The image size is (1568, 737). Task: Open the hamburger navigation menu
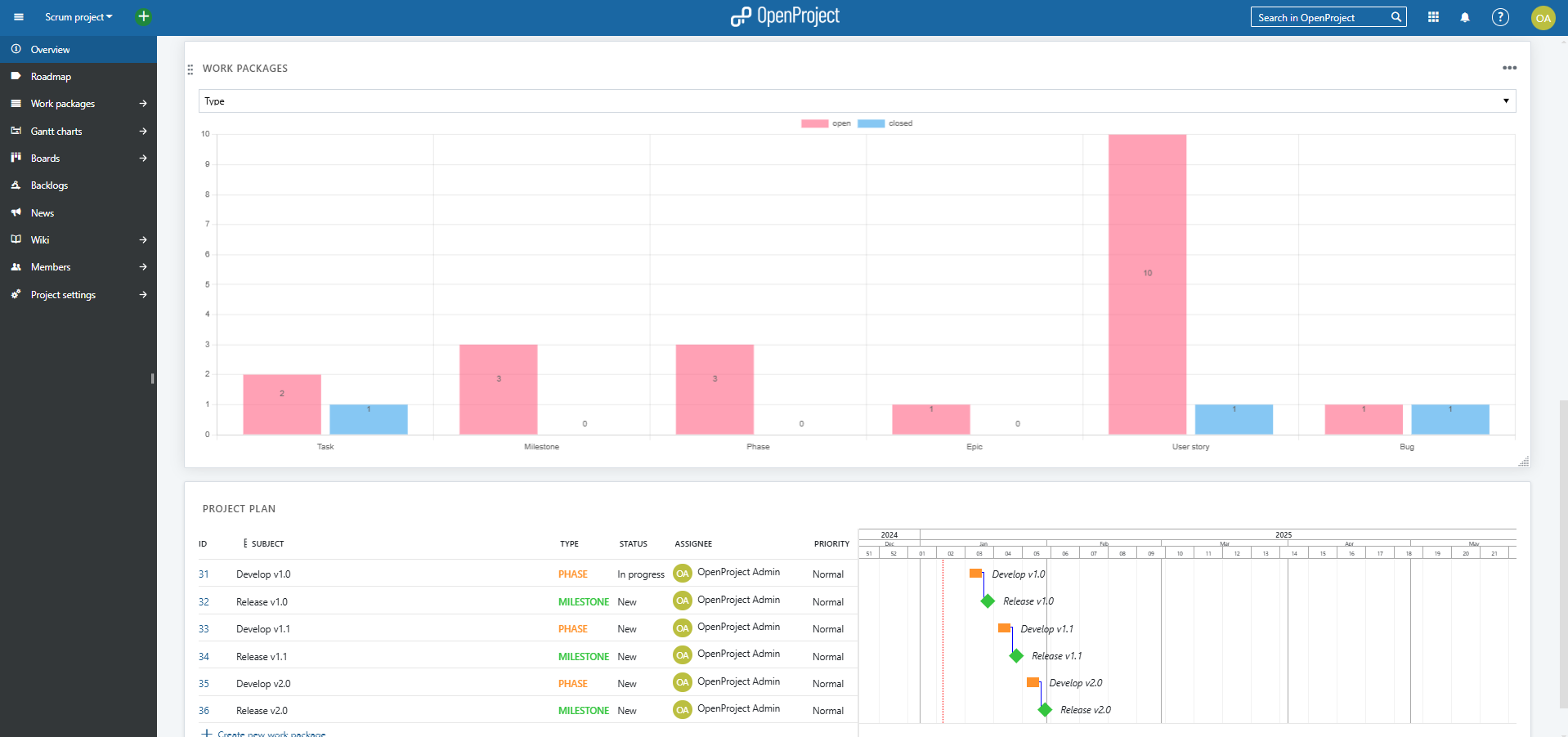coord(17,16)
